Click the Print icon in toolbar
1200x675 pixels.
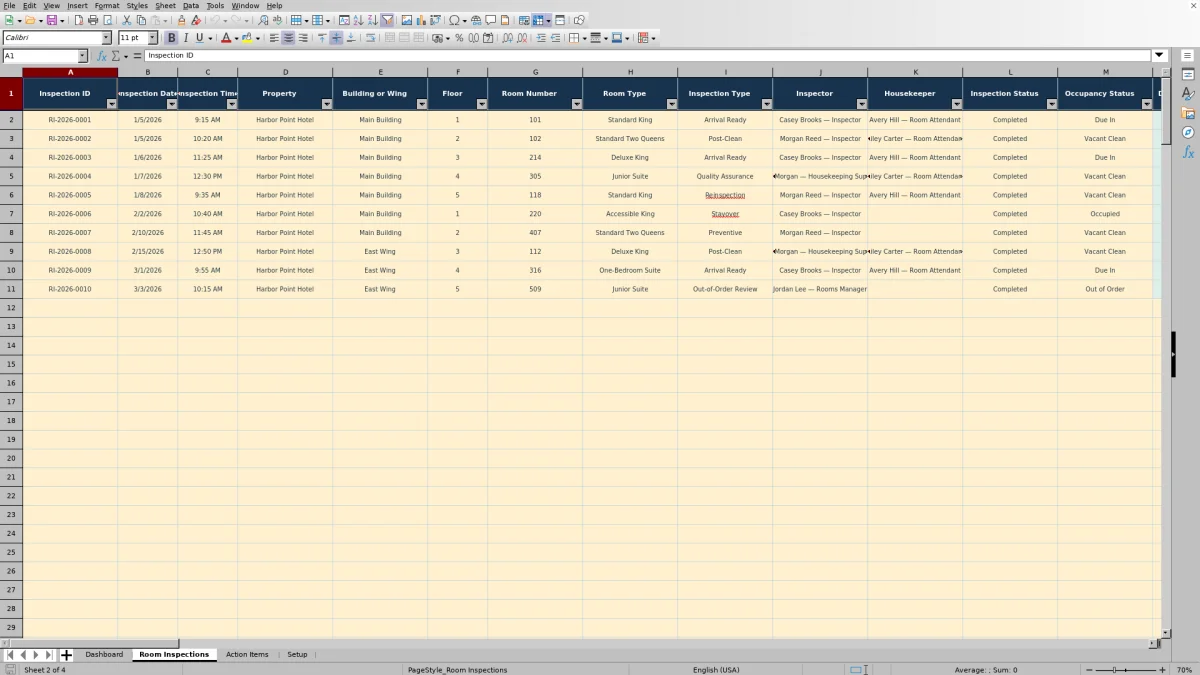[x=93, y=20]
